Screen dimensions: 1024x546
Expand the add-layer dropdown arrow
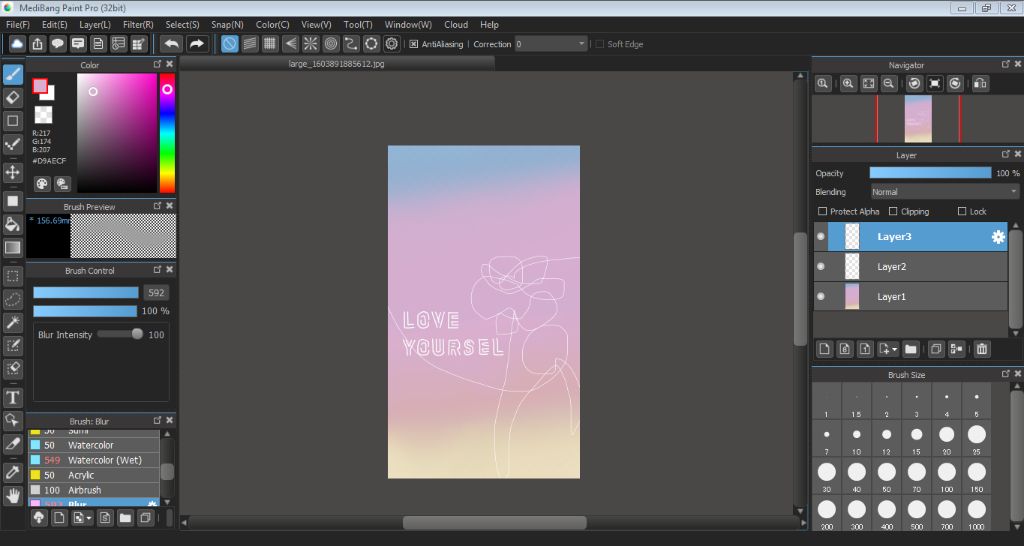pos(895,349)
